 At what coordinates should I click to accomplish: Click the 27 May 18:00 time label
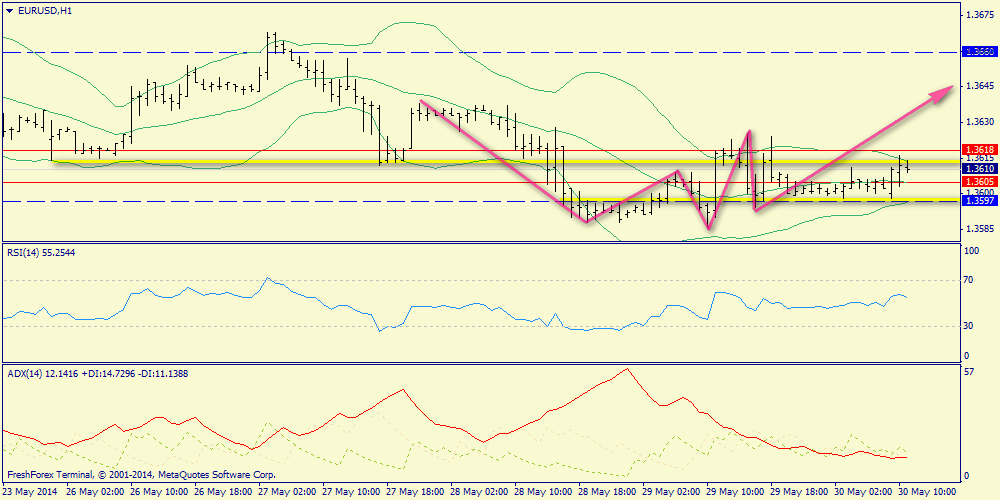413,492
